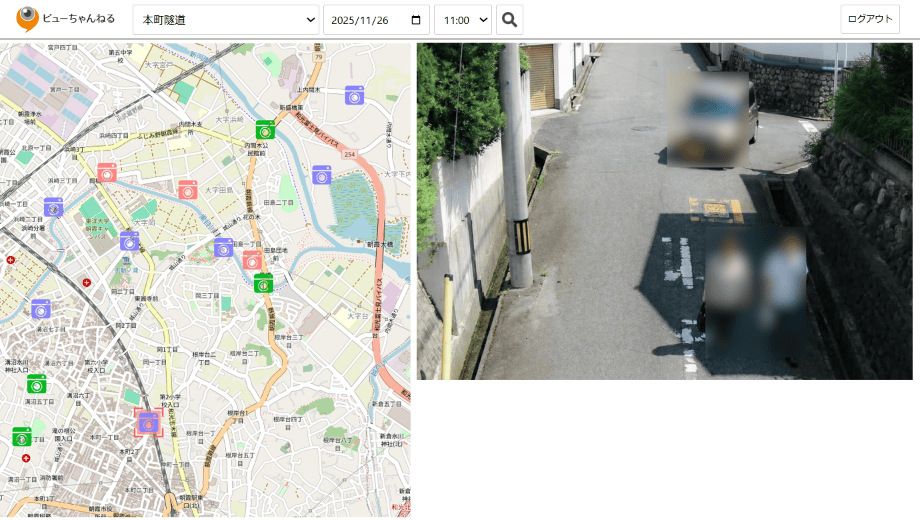Open red camera marker near 田島団地前

[x=252, y=260]
